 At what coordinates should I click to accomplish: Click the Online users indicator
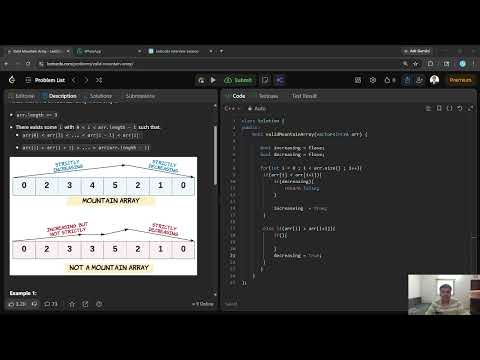coord(203,304)
